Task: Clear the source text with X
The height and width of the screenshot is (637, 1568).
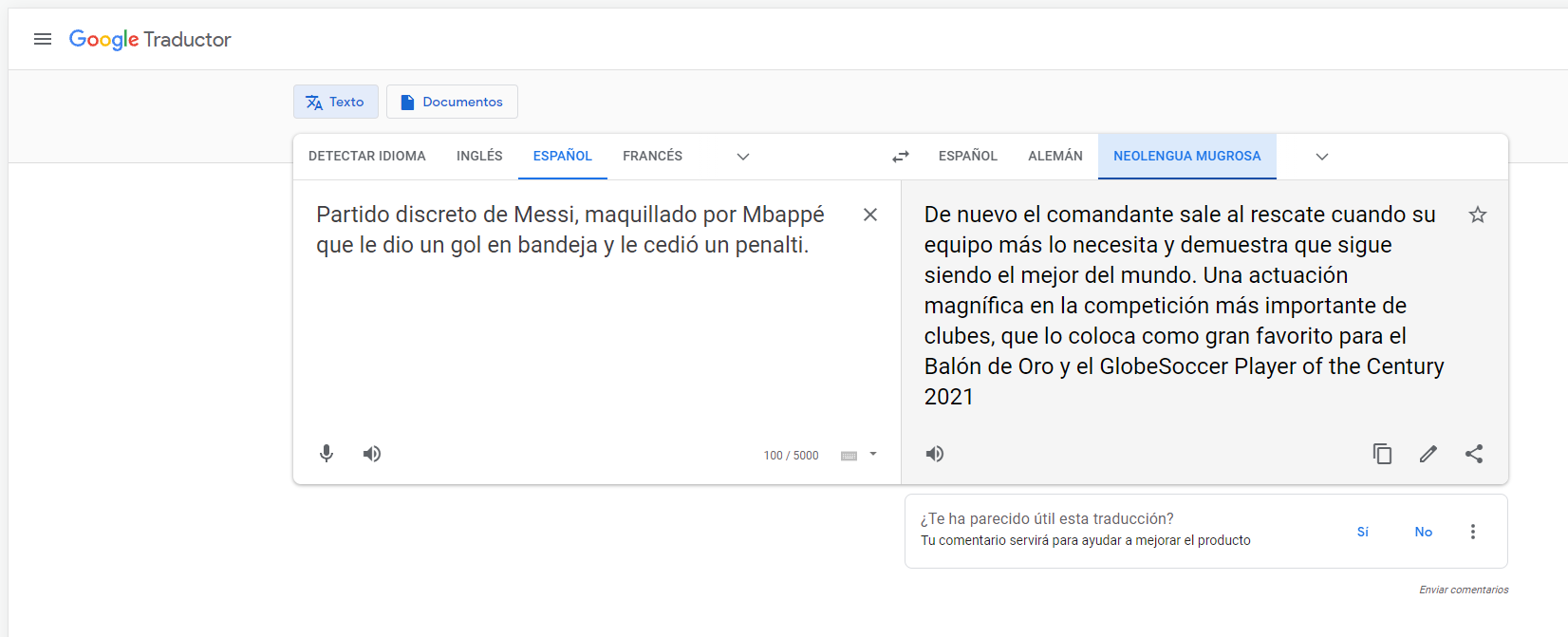Action: [x=870, y=215]
